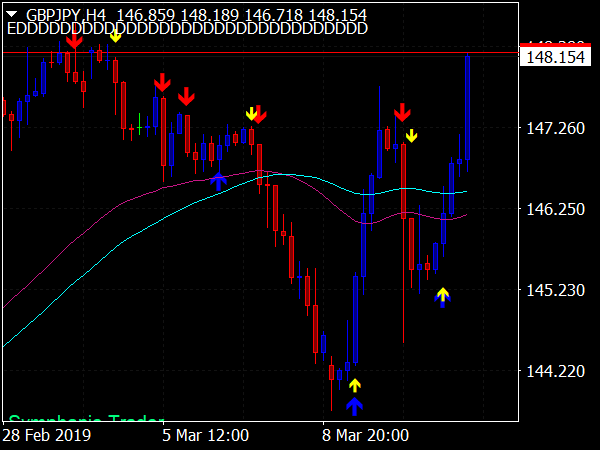Select the yellow up arrow under the lowest candles
The image size is (600, 450).
tap(355, 385)
